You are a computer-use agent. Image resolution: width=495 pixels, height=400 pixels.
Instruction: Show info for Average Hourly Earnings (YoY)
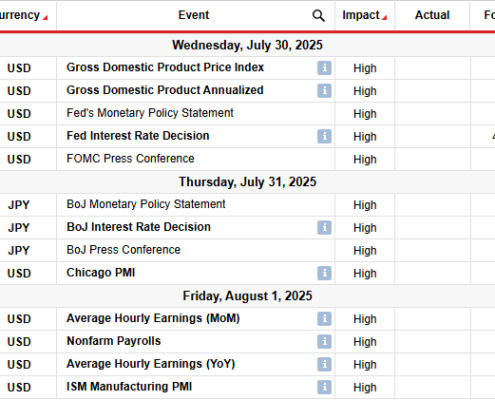coord(324,364)
